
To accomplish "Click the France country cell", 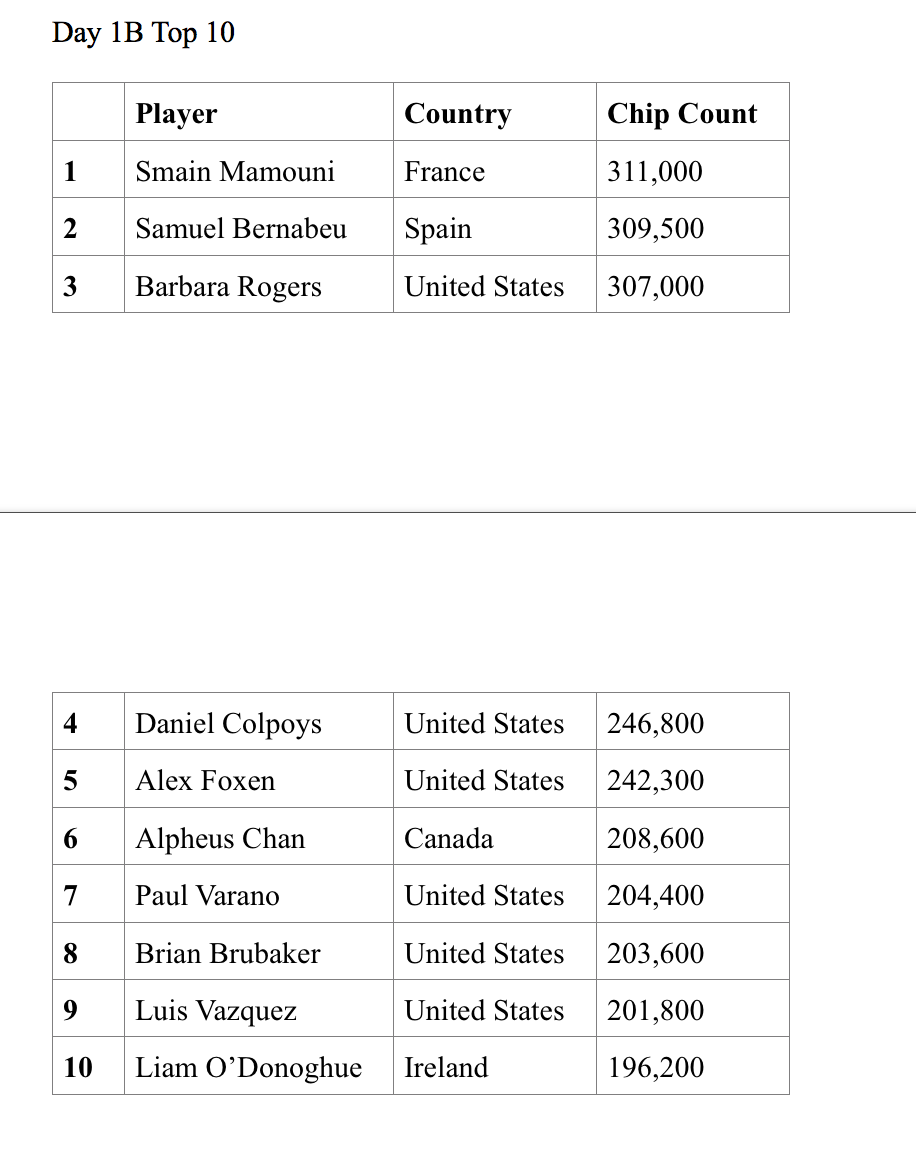I will click(x=494, y=169).
